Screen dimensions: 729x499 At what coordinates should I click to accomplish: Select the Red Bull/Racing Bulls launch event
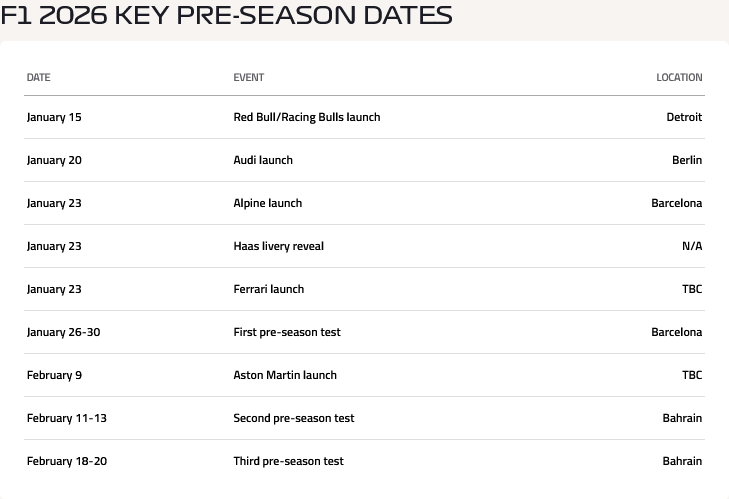[x=306, y=117]
